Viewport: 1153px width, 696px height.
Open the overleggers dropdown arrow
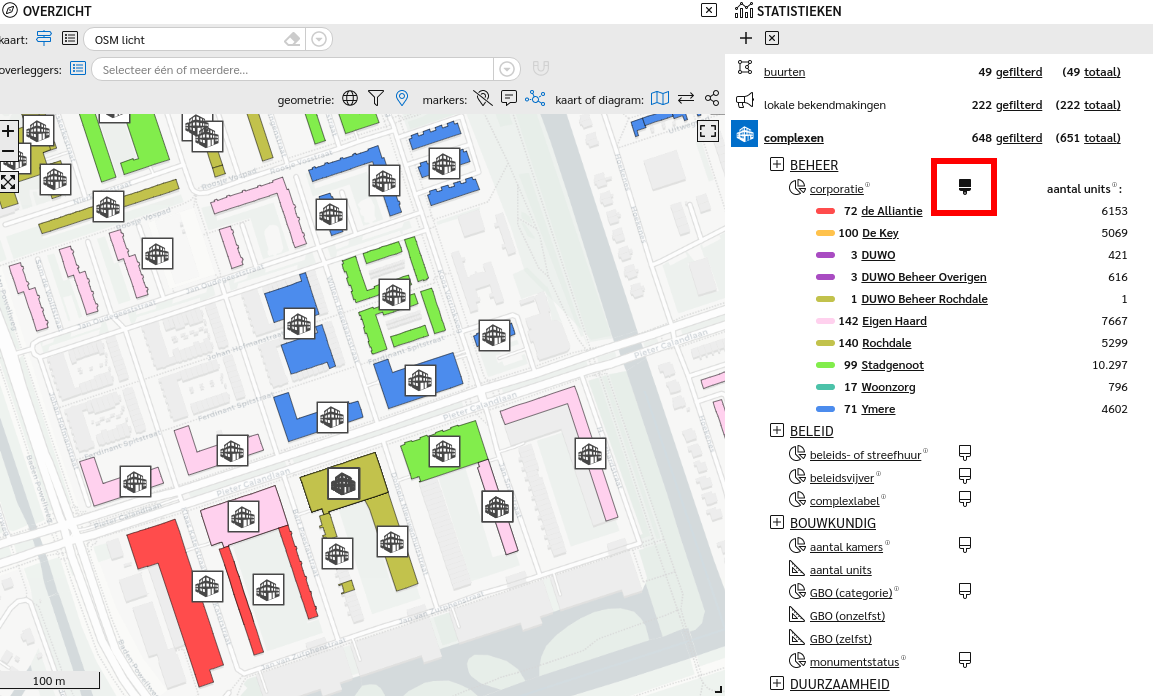[507, 69]
